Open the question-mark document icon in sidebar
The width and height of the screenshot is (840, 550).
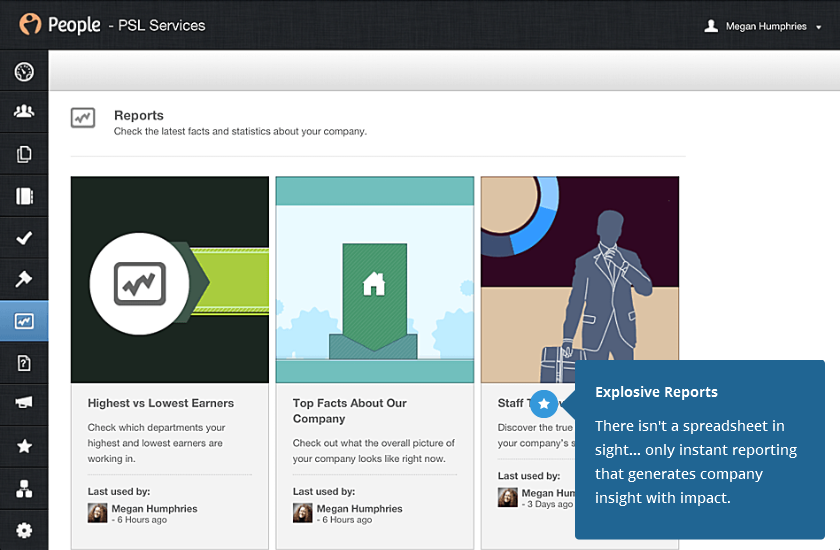pyautogui.click(x=24, y=363)
